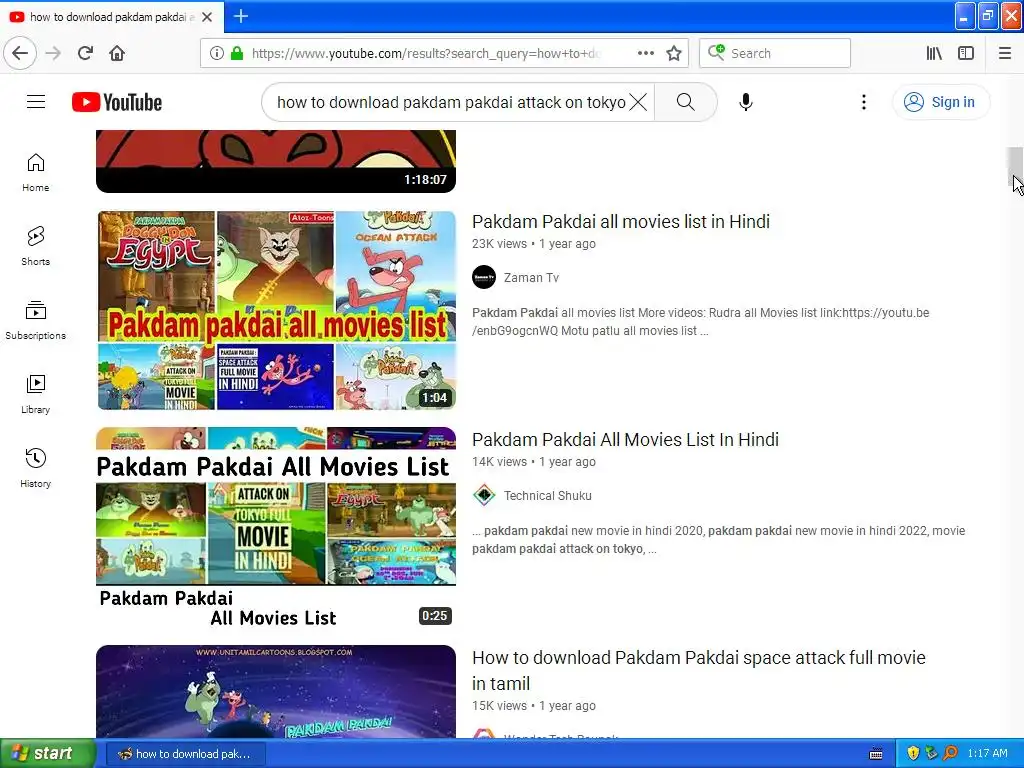Open 'How to download Pakdam Pakdai space attack' video
Image resolution: width=1024 pixels, height=768 pixels.
(x=699, y=670)
